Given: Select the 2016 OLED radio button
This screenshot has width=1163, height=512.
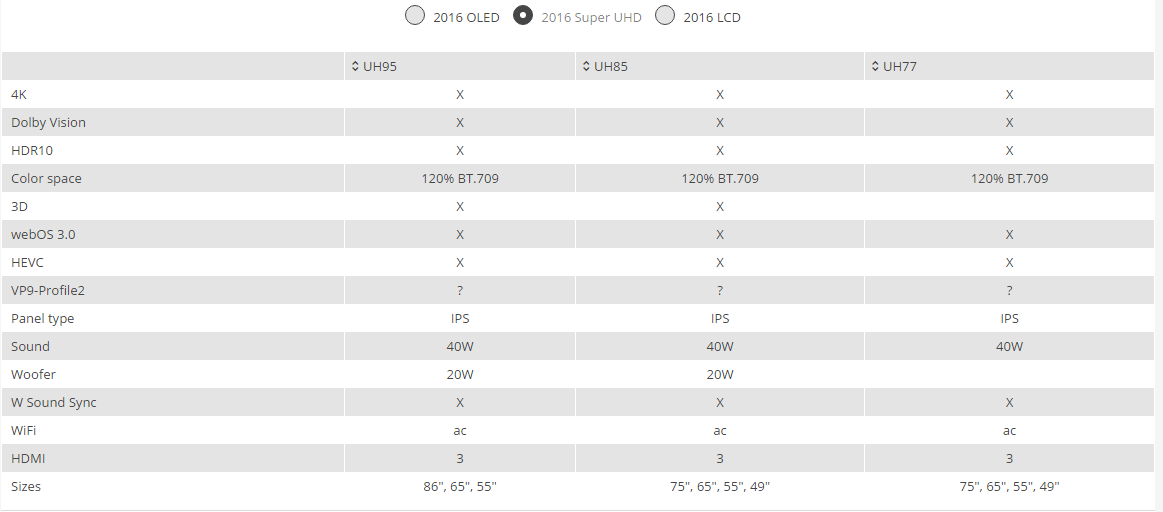Looking at the screenshot, I should coord(415,16).
